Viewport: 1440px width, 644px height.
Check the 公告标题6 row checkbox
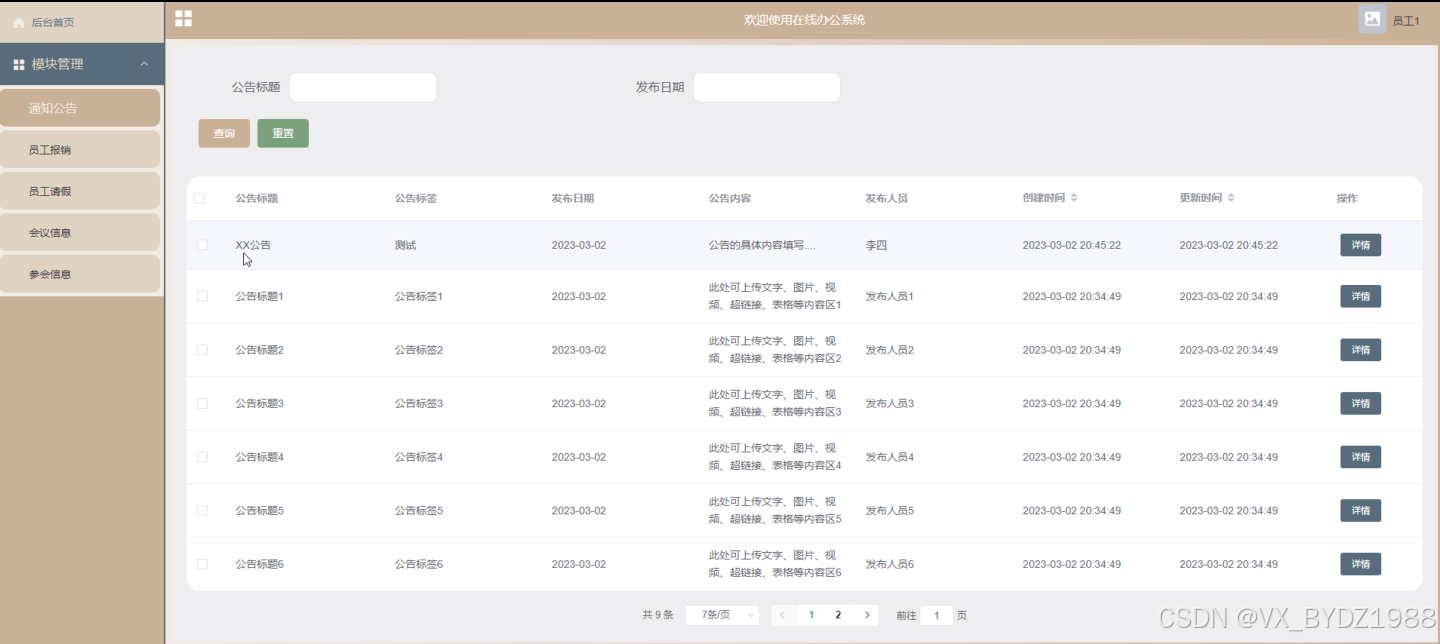[x=202, y=564]
